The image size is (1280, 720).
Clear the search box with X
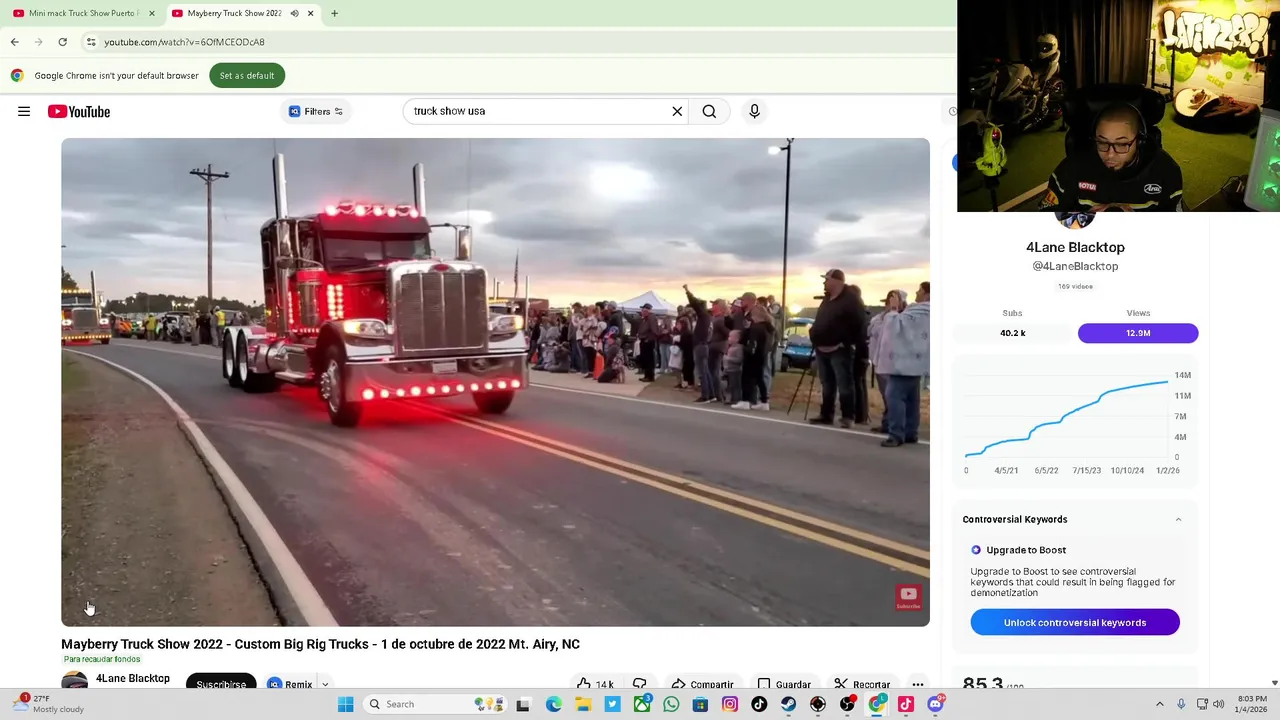677,111
